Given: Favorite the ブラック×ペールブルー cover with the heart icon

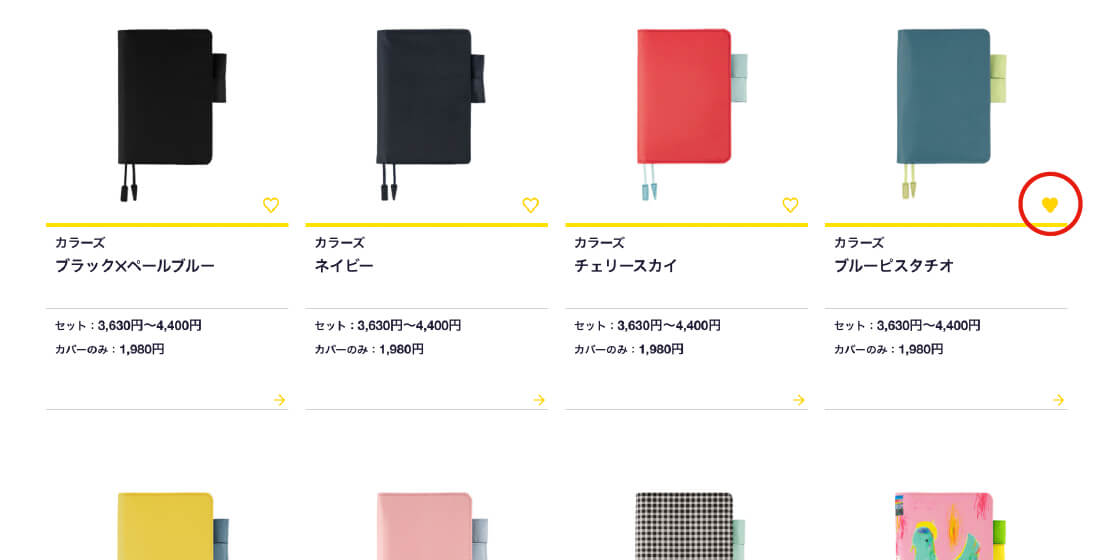Looking at the screenshot, I should click(x=271, y=205).
